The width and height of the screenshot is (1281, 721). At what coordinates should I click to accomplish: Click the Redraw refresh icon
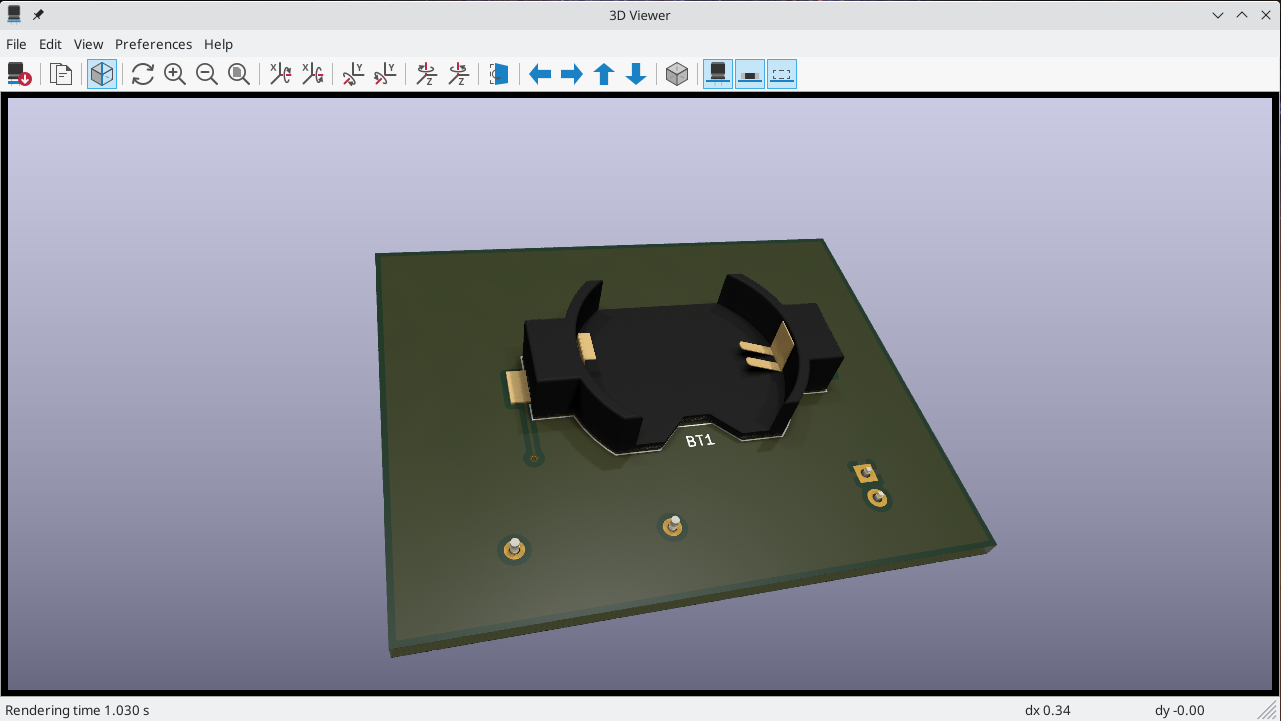pos(142,73)
